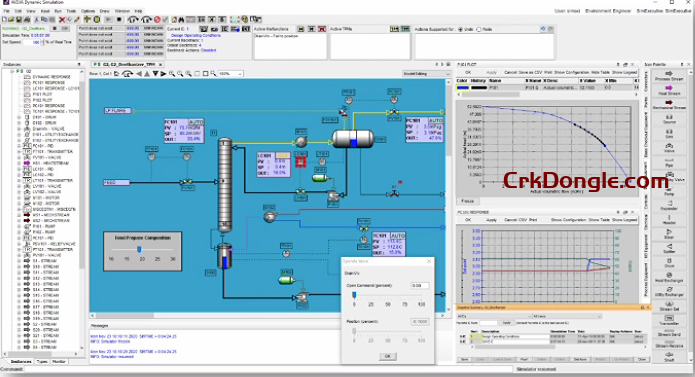This screenshot has width=695, height=377.
Task: Select Expander icon in Icon Palette
Action: point(669,205)
